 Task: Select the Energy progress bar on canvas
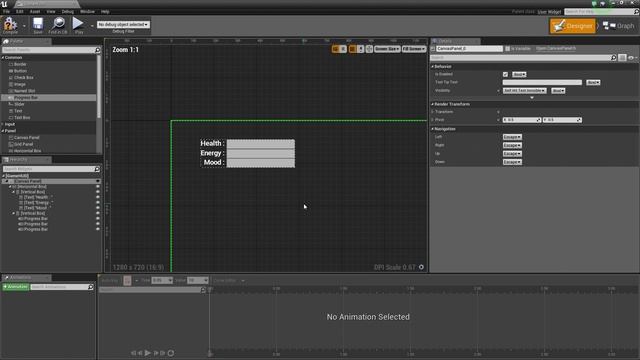tap(260, 153)
